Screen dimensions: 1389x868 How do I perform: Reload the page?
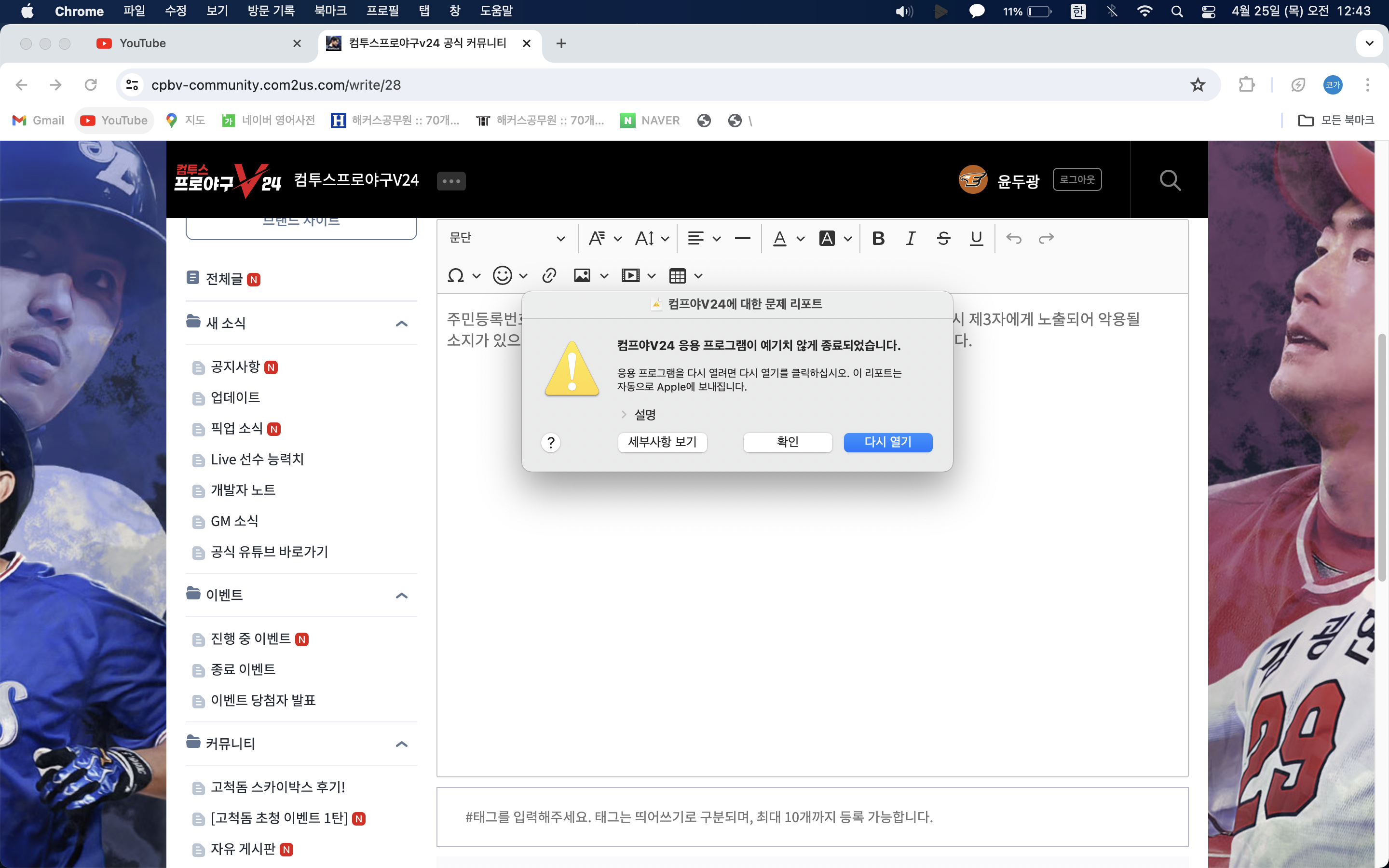pyautogui.click(x=91, y=85)
